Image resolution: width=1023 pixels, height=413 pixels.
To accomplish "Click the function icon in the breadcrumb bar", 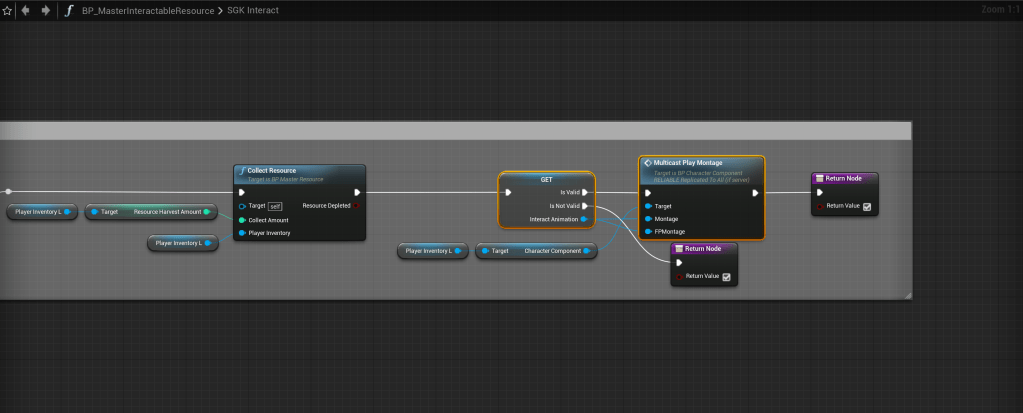I will click(x=69, y=10).
